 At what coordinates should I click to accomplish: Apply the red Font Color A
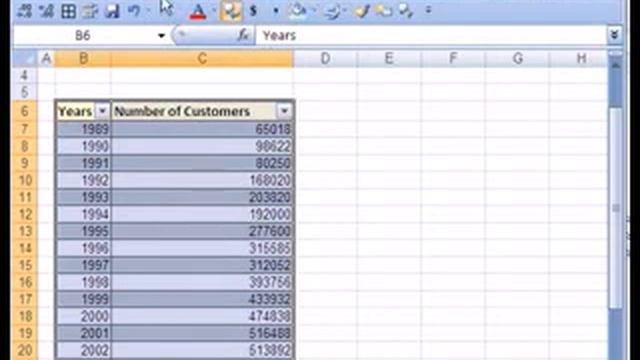[198, 11]
